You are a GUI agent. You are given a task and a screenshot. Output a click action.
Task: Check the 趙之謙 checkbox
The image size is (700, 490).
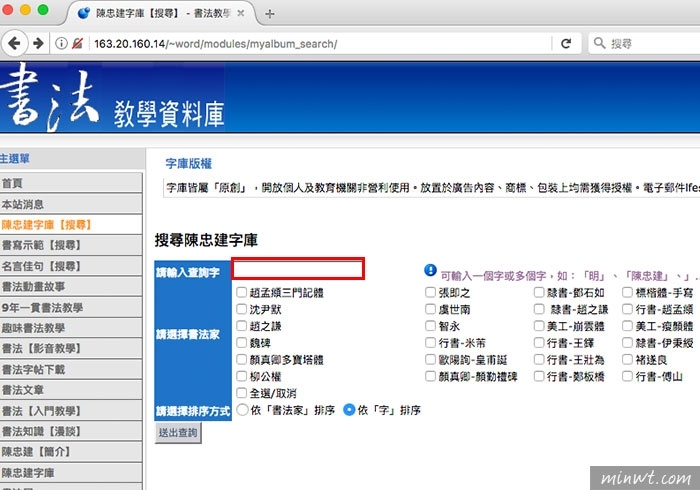tap(242, 326)
